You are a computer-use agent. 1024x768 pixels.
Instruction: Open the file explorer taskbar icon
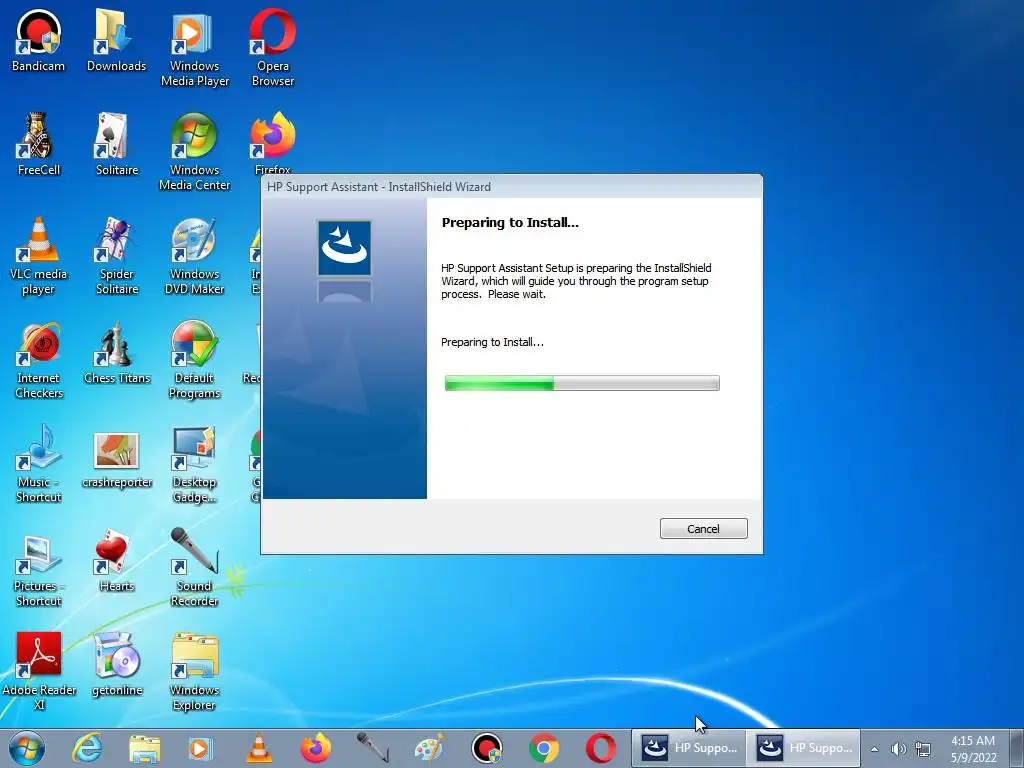pos(144,748)
